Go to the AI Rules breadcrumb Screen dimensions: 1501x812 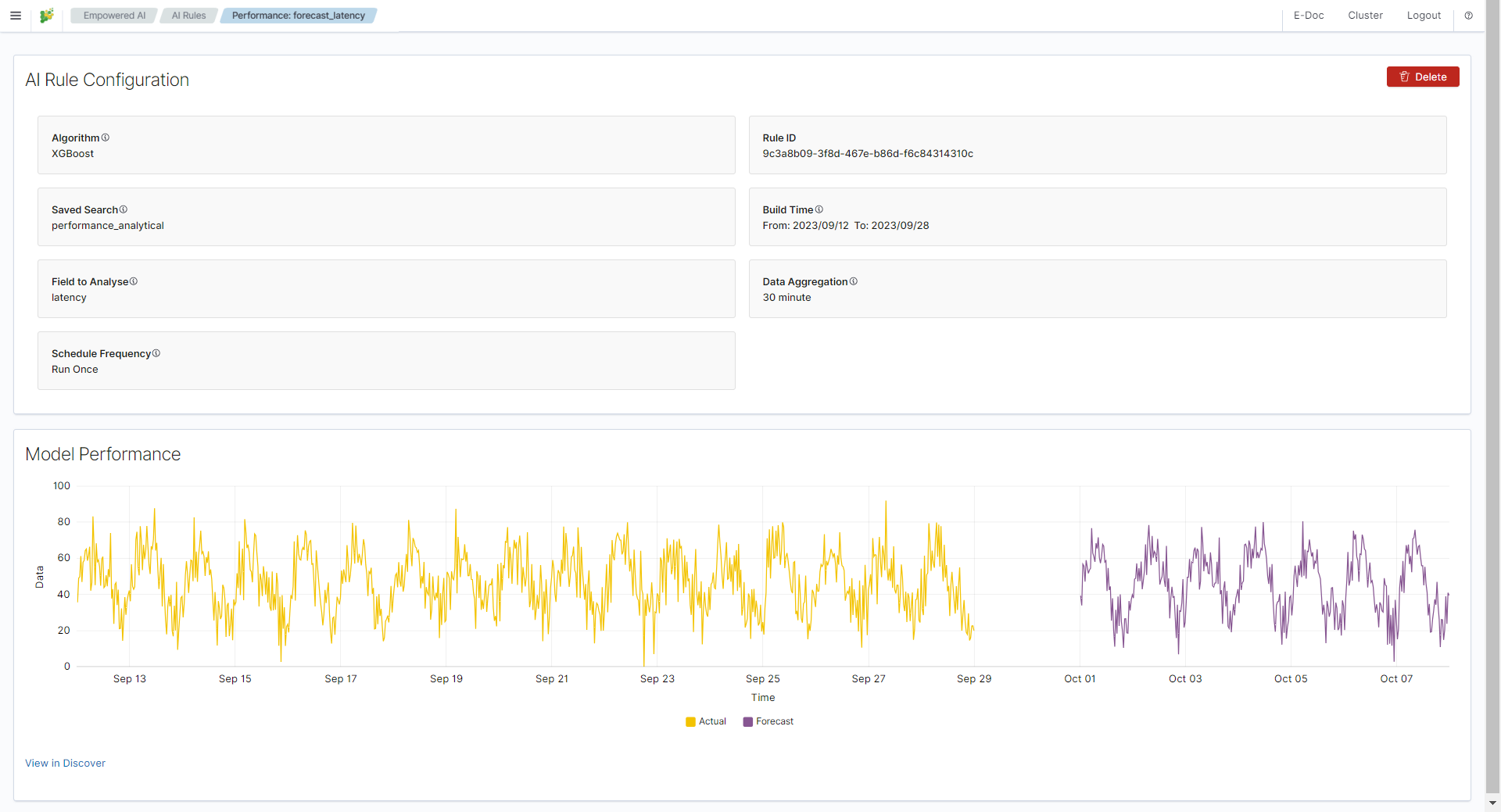[189, 16]
